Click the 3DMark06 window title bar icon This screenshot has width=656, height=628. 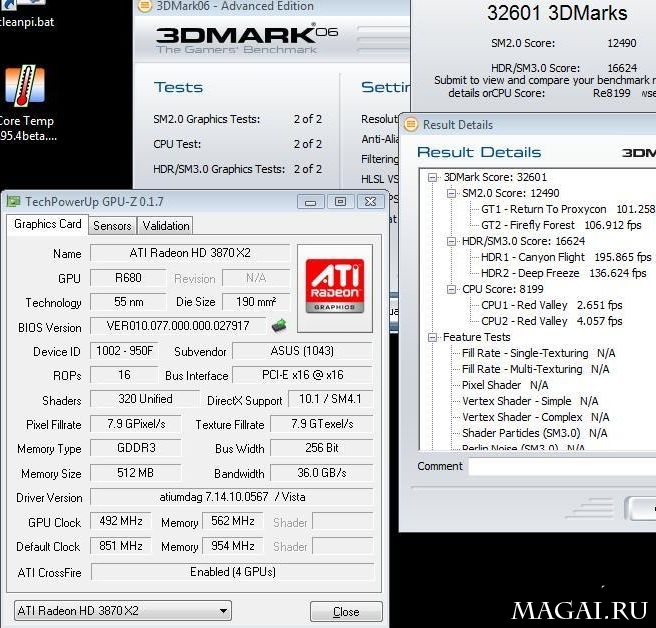[145, 6]
